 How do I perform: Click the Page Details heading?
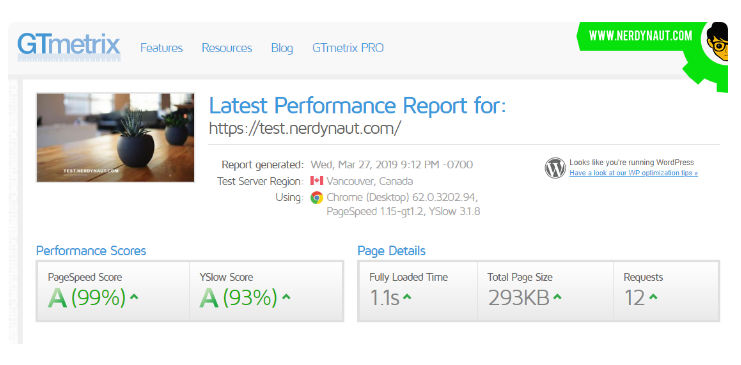tap(391, 251)
